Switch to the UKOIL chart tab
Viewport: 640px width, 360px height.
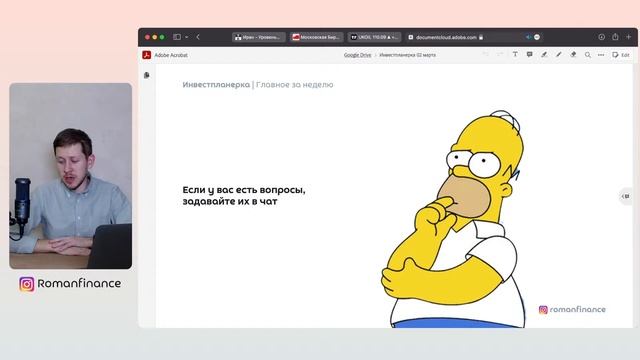coord(375,37)
